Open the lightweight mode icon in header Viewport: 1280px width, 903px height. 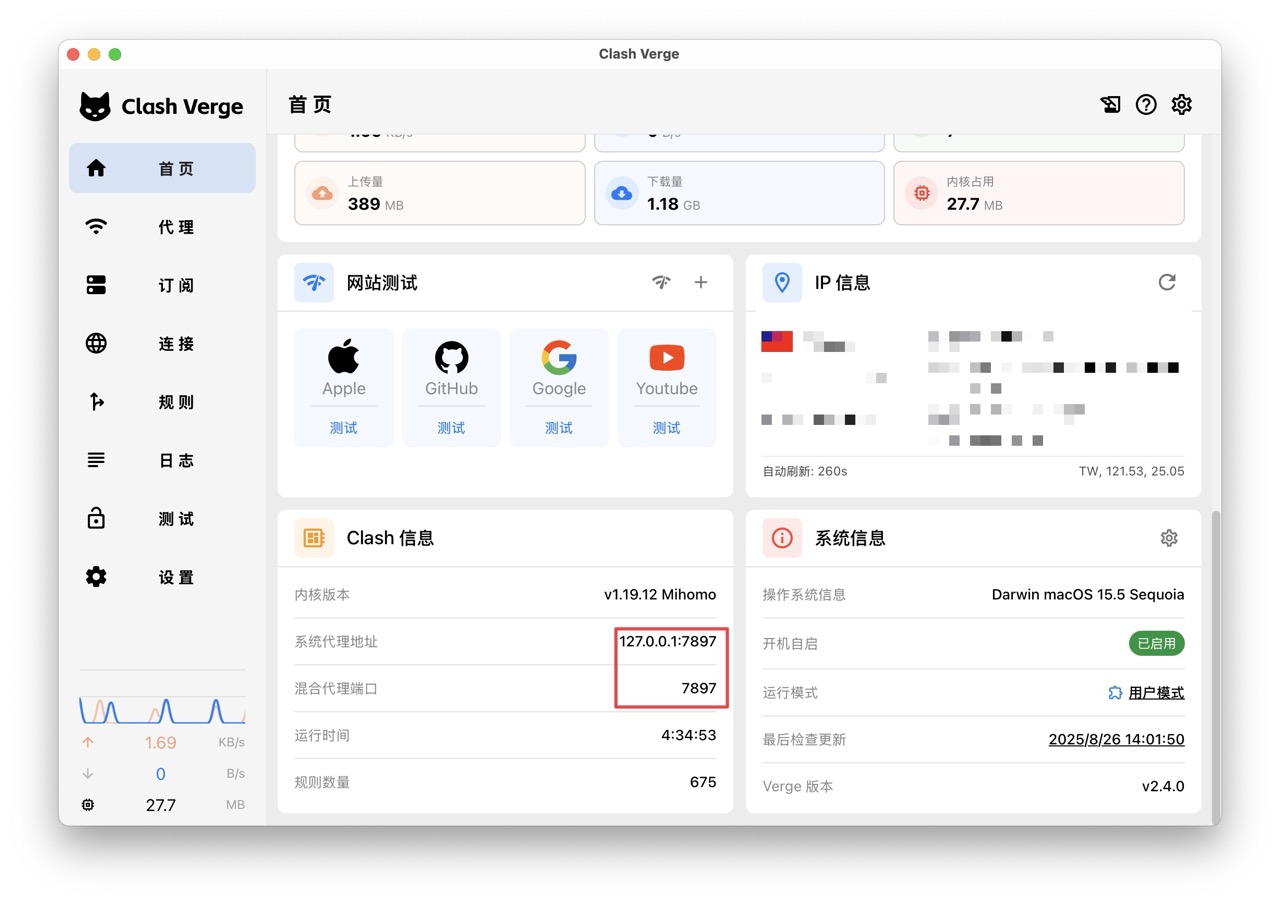pyautogui.click(x=1110, y=104)
